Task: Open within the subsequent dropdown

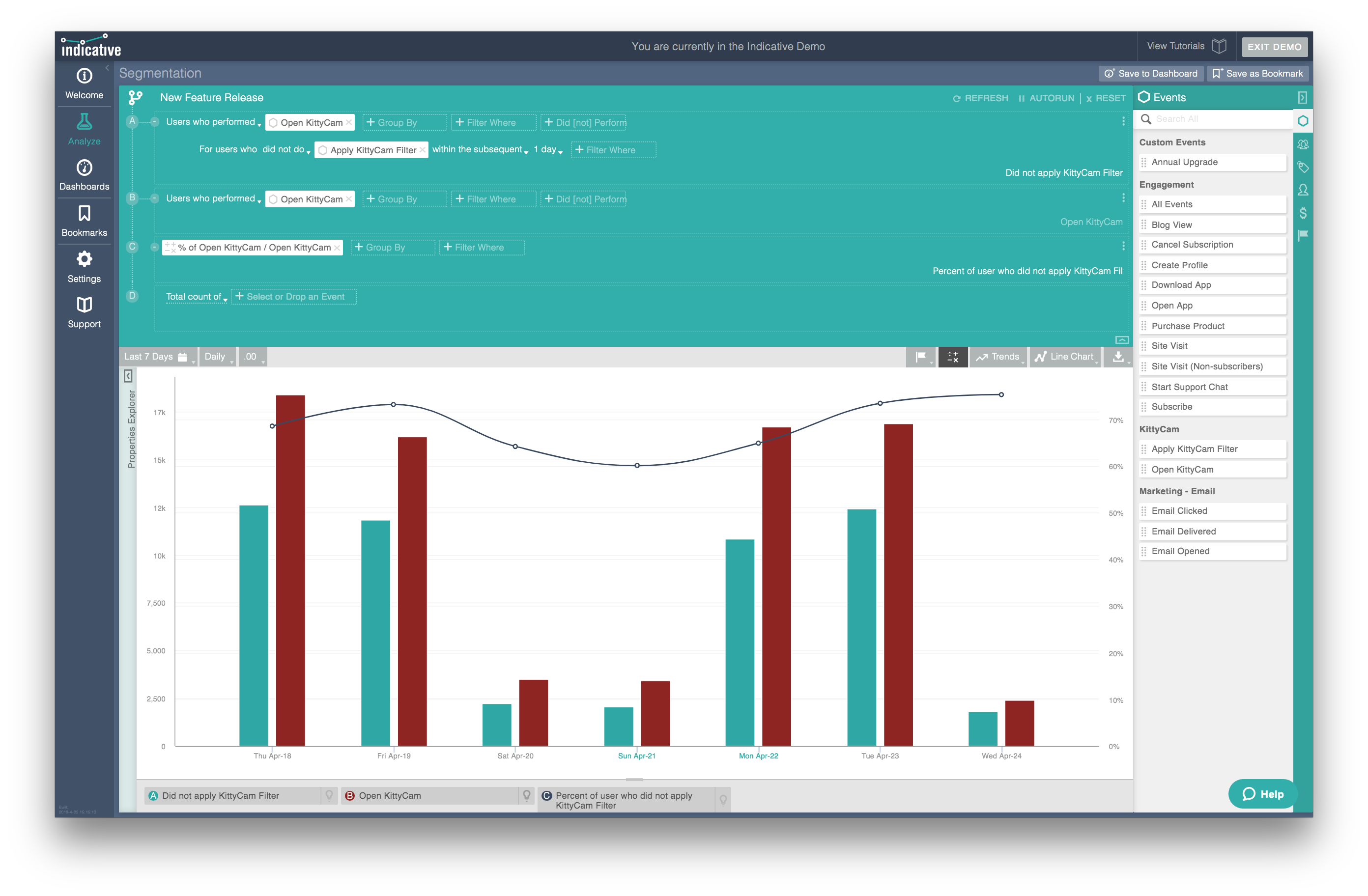Action: (x=480, y=149)
